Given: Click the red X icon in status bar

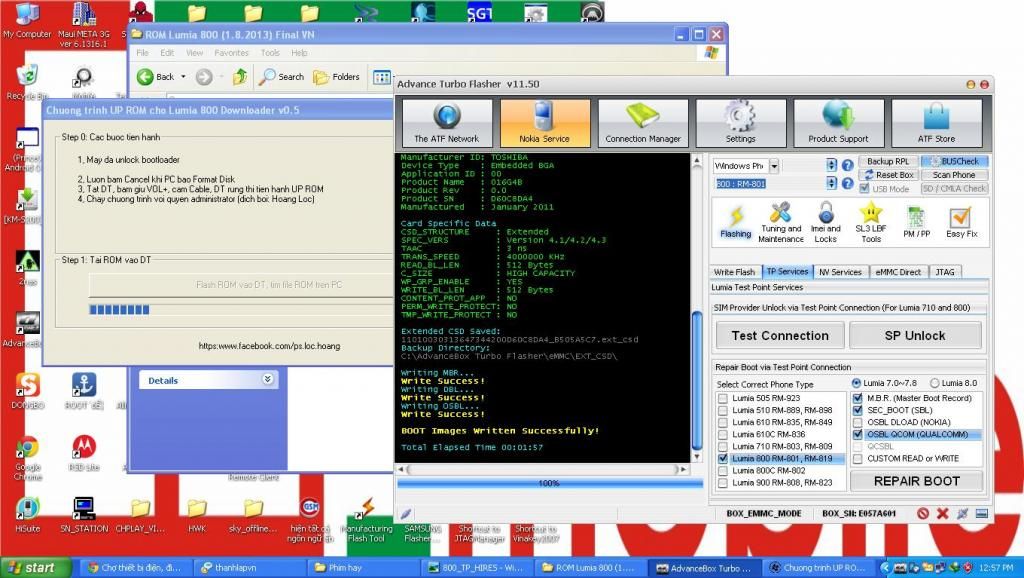Looking at the screenshot, I should click(942, 513).
